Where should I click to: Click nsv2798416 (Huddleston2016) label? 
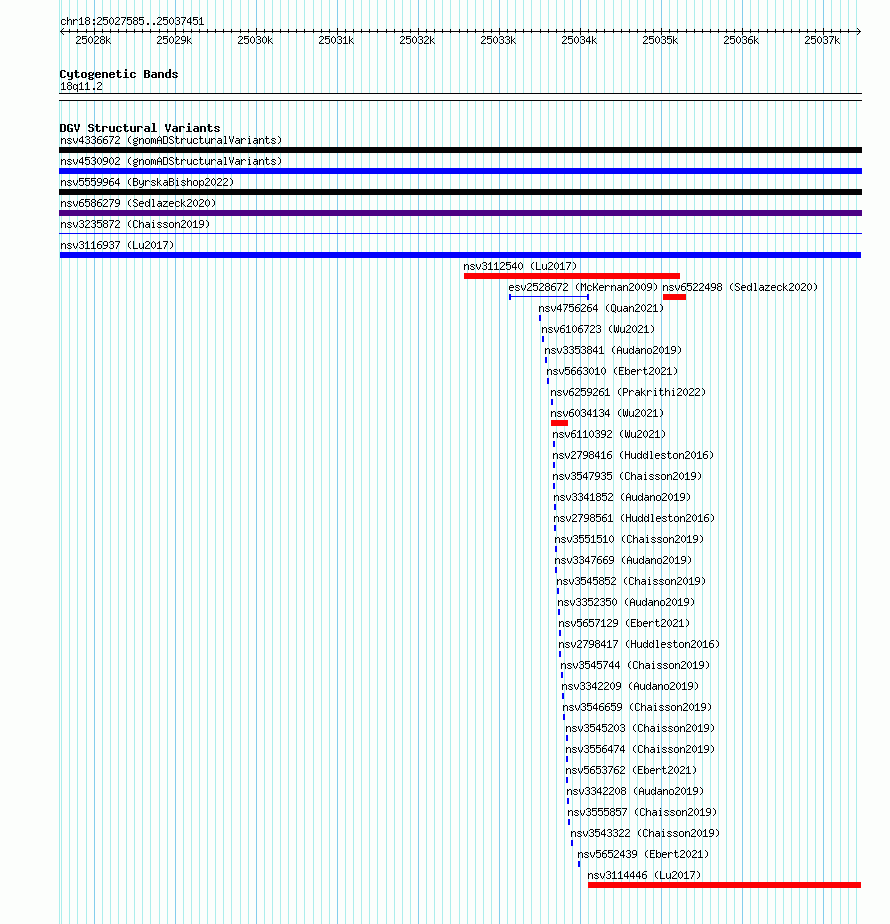(633, 456)
